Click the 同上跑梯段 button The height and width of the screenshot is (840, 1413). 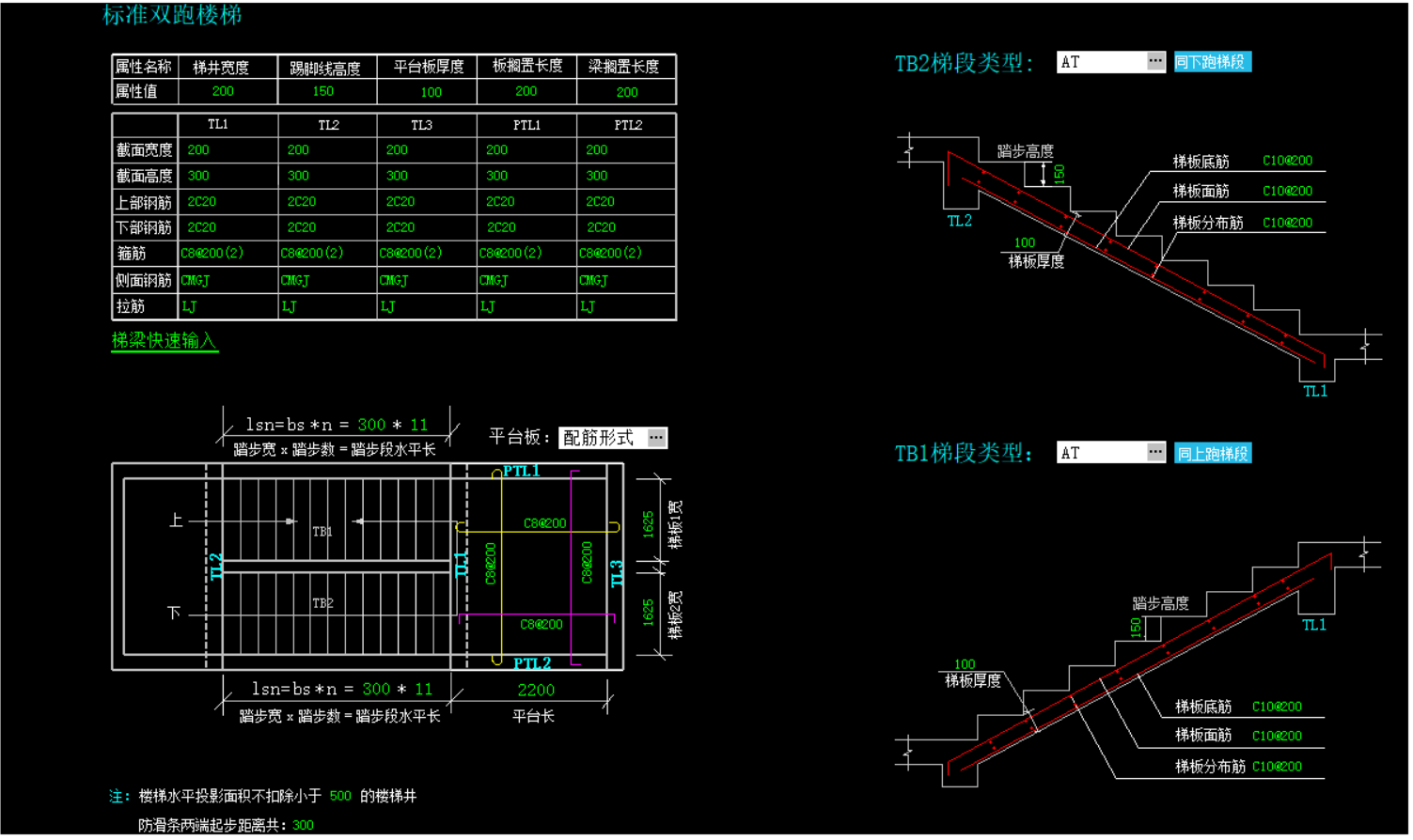pyautogui.click(x=1213, y=453)
